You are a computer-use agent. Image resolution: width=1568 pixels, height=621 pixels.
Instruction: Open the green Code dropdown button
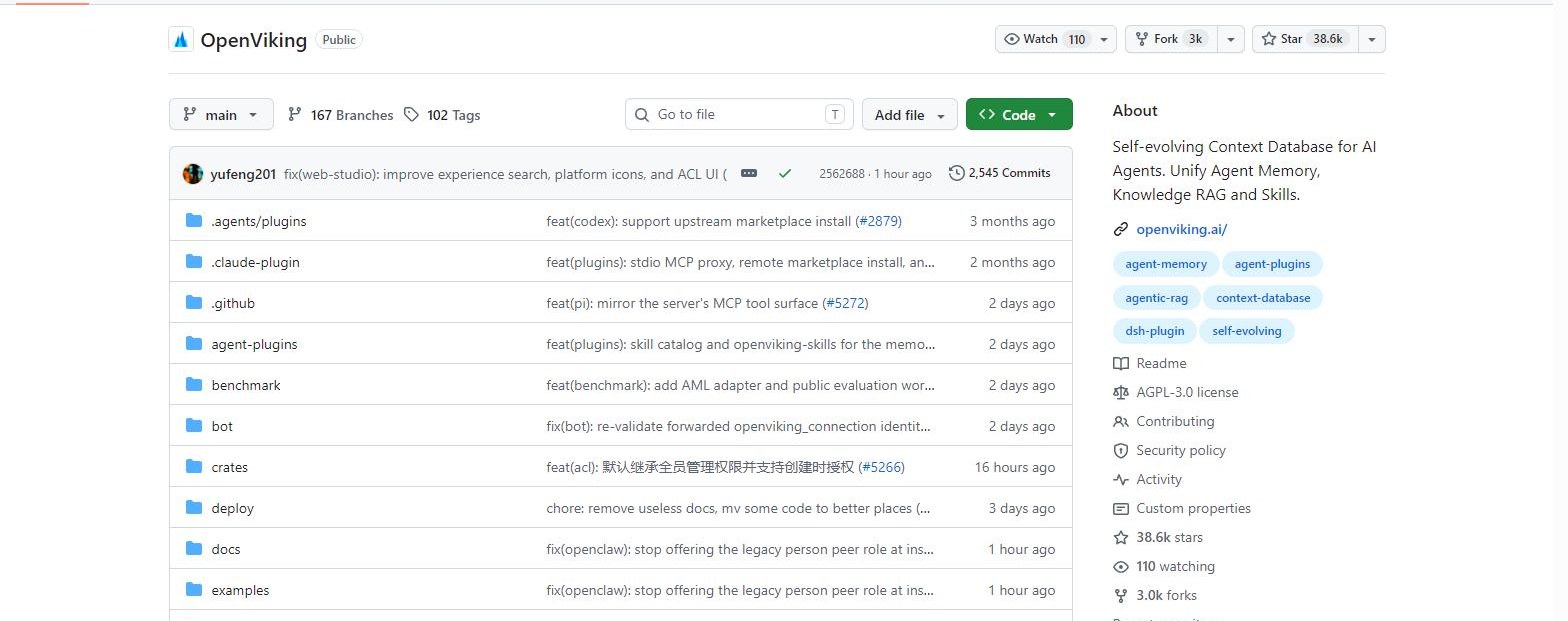coord(1019,115)
